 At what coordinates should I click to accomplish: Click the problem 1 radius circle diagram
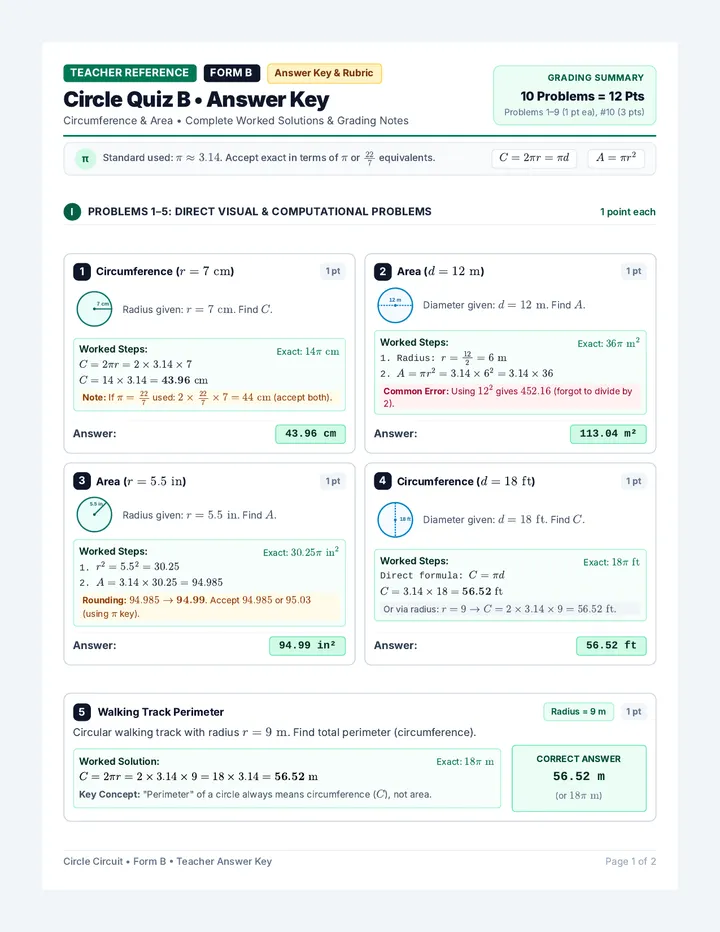point(95,308)
